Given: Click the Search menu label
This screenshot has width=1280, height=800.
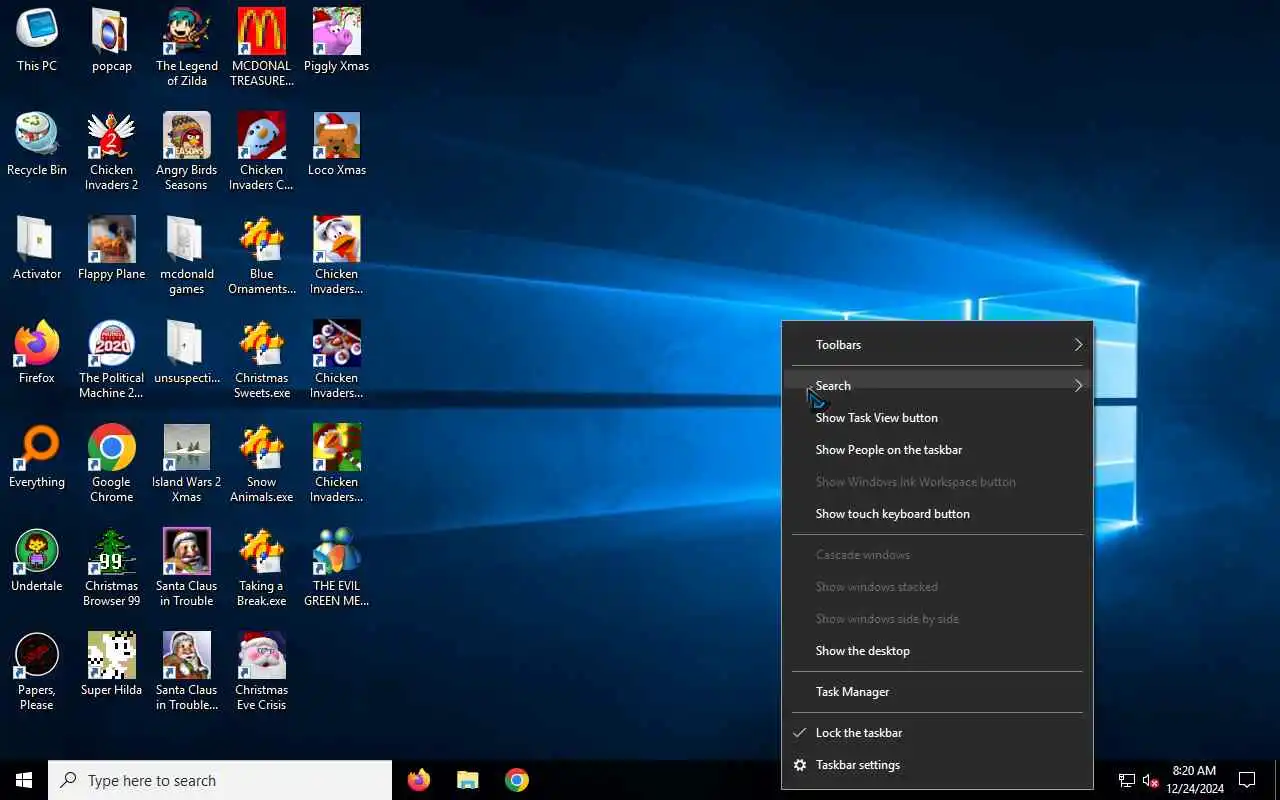Looking at the screenshot, I should tap(833, 386).
